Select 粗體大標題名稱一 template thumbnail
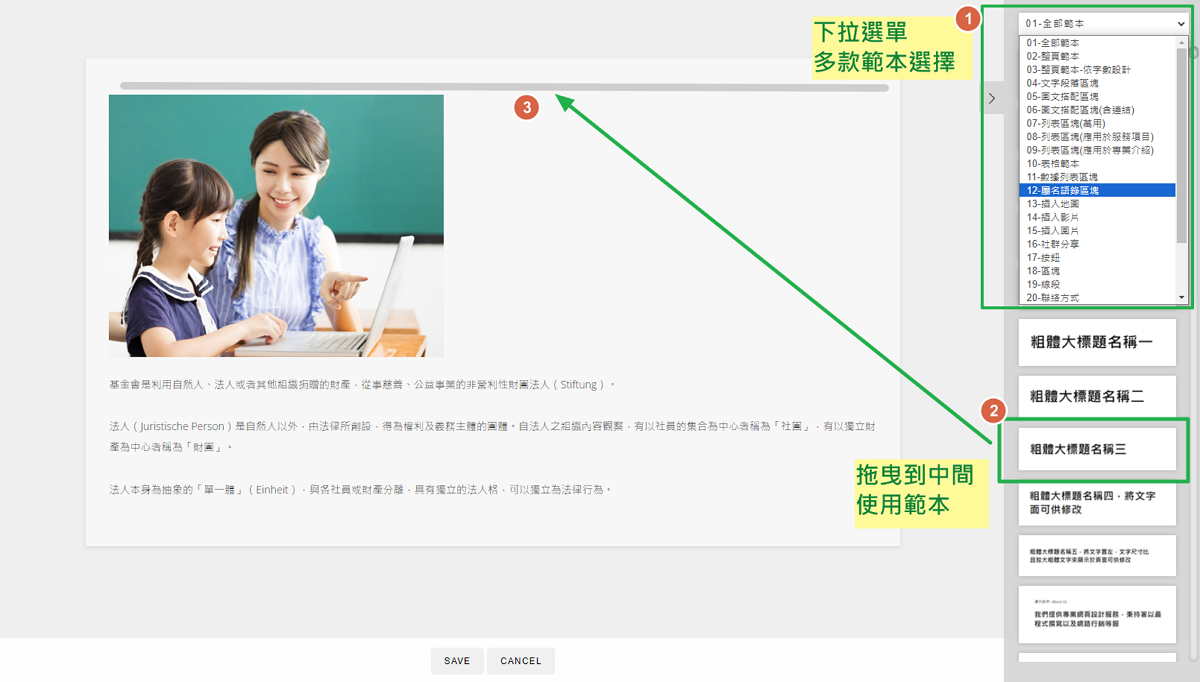Screen dimensions: 1200x682 click(x=1097, y=341)
